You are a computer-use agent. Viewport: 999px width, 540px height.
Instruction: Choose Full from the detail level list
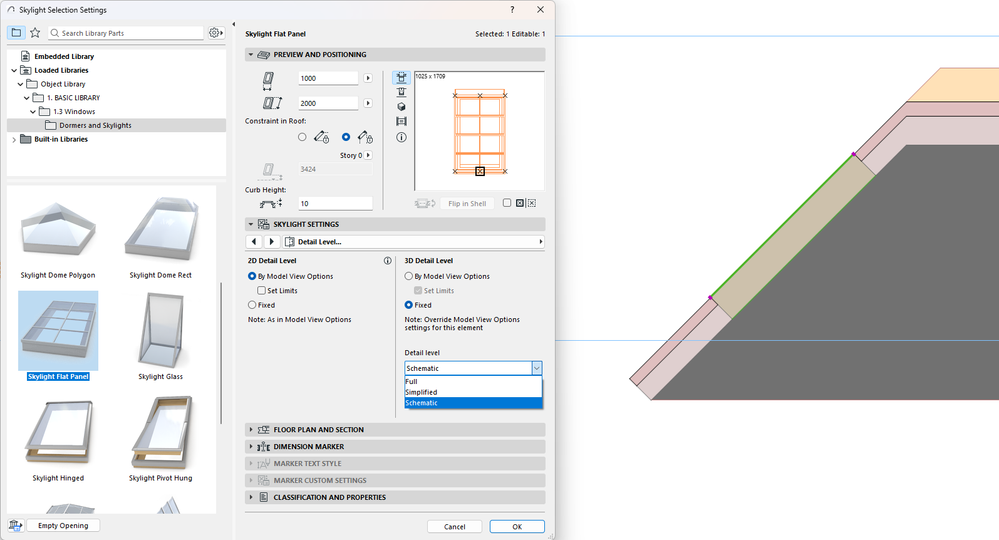tap(412, 381)
